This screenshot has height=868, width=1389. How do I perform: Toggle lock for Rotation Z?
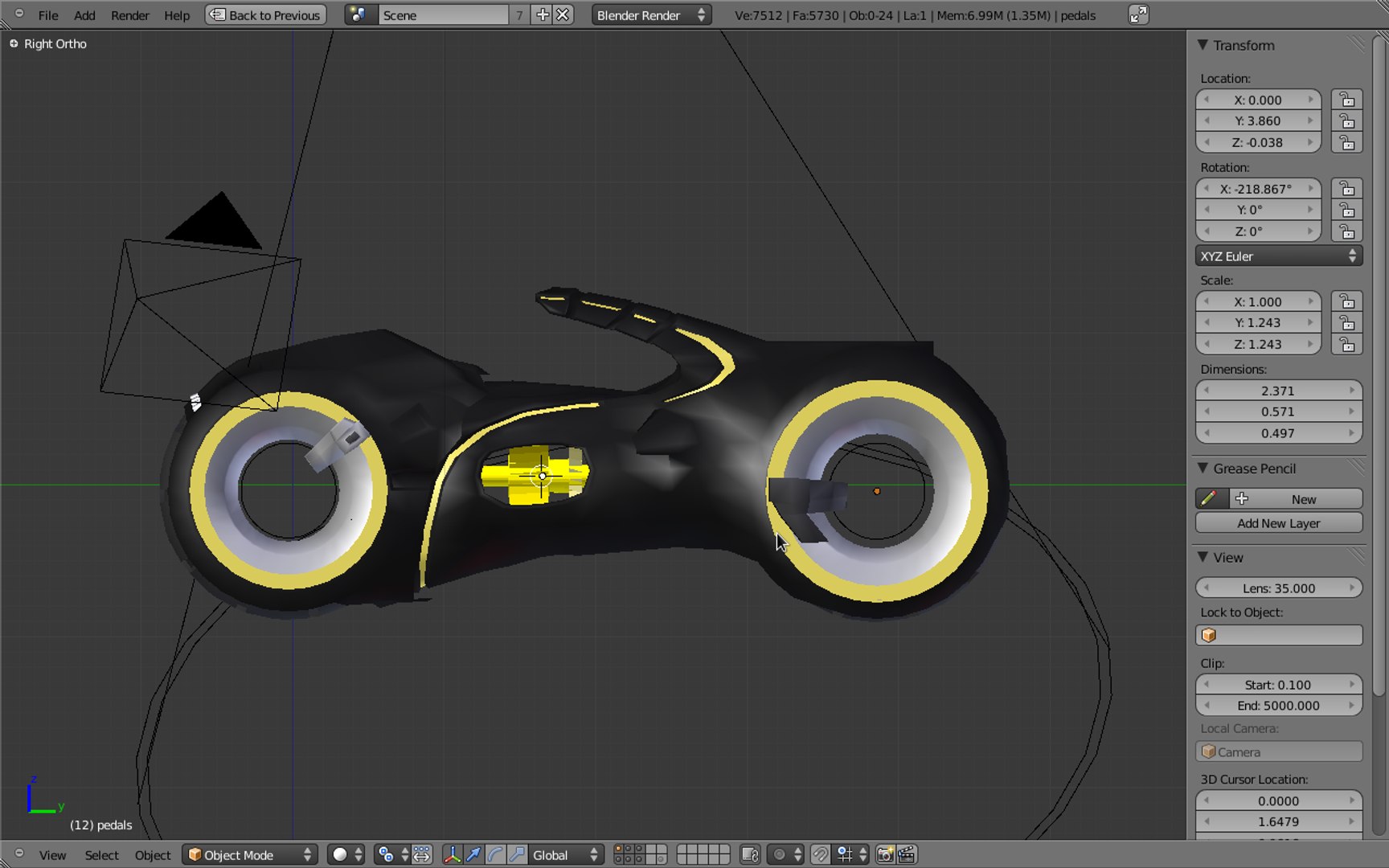(x=1347, y=231)
